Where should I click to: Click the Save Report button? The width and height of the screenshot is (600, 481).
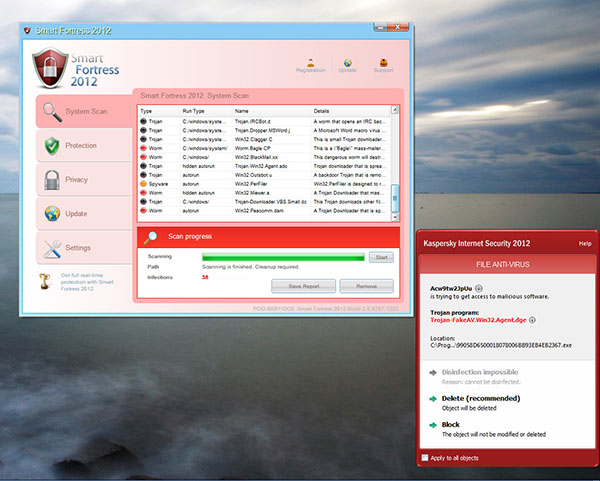(303, 286)
